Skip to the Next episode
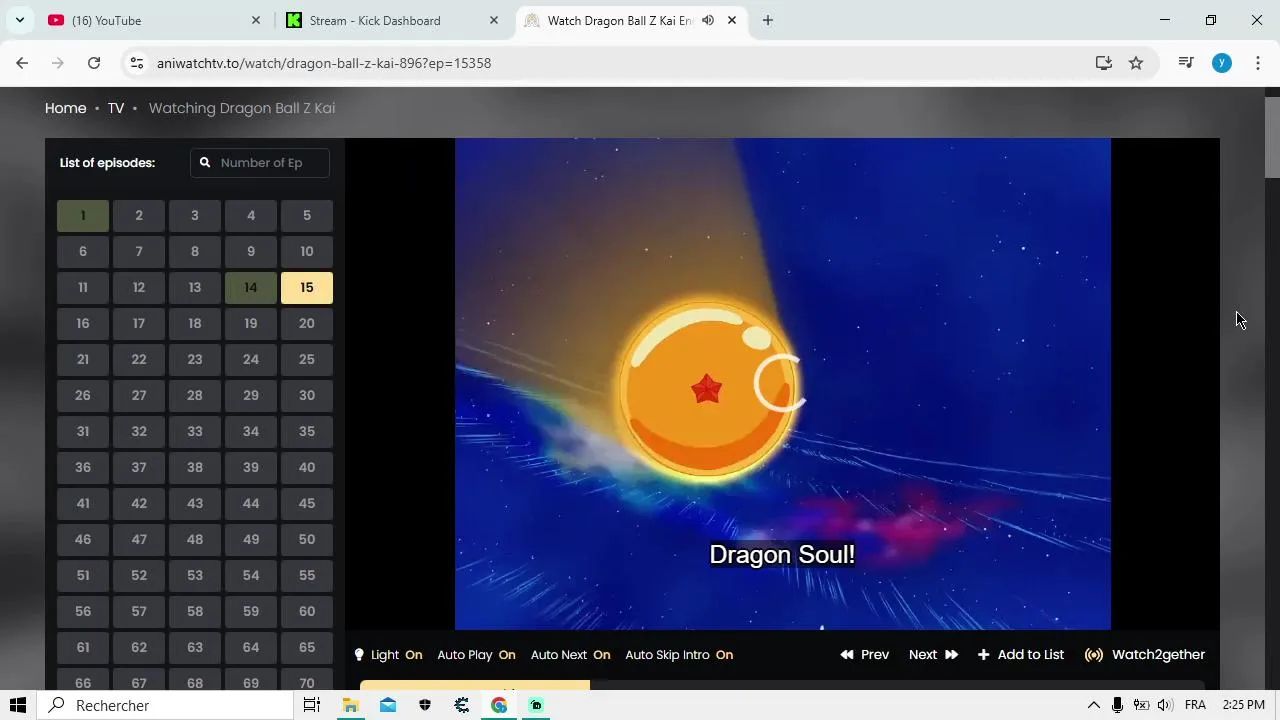 933,655
